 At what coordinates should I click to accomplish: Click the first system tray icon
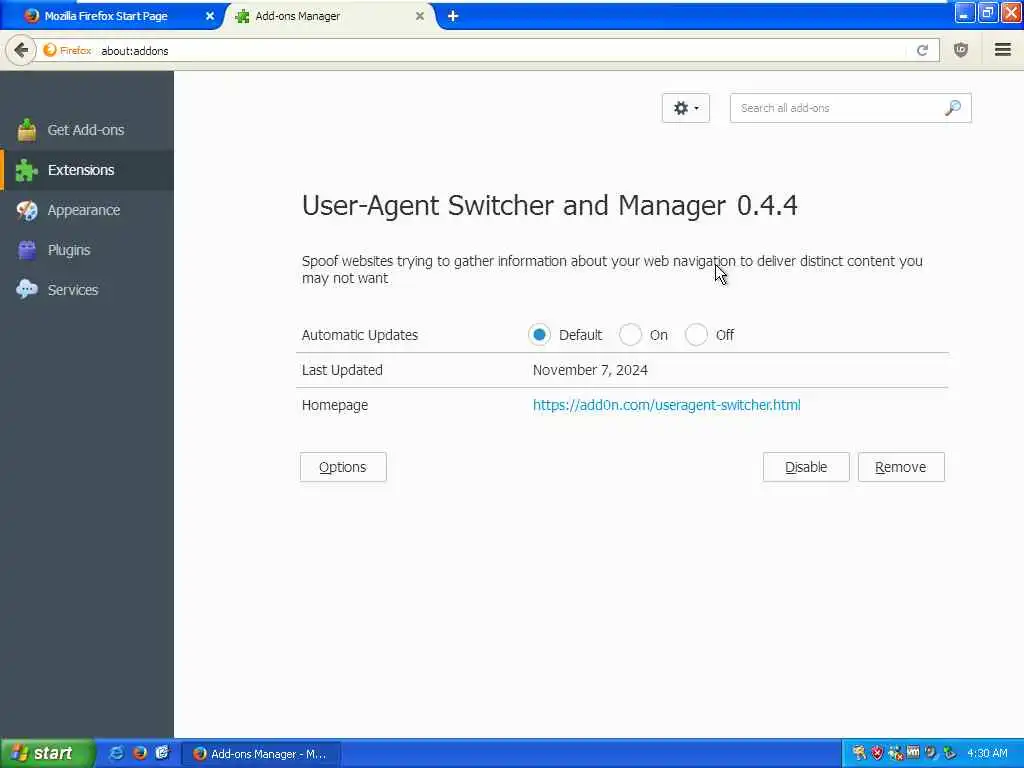click(859, 753)
